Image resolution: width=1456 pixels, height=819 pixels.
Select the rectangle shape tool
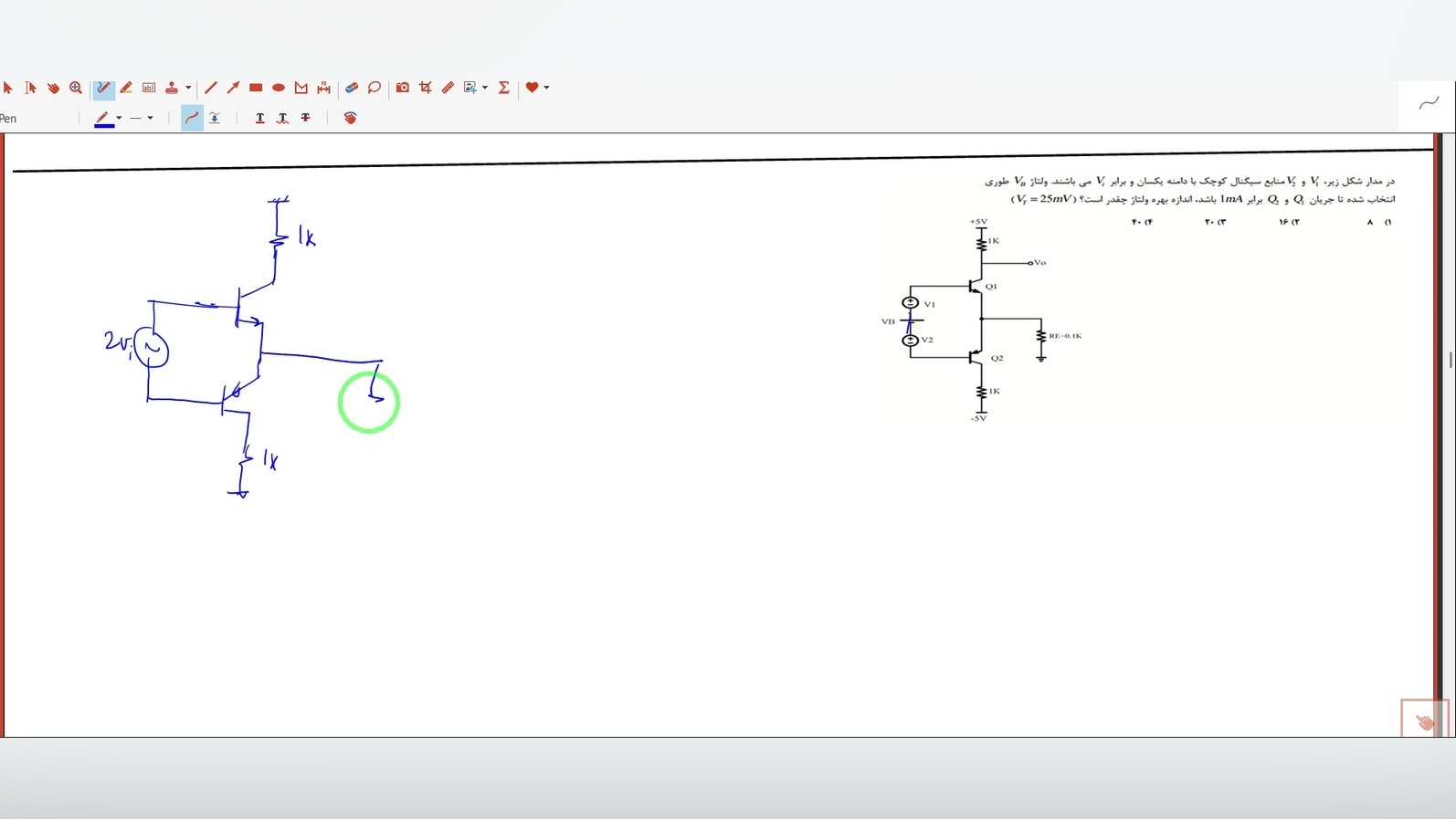point(256,88)
